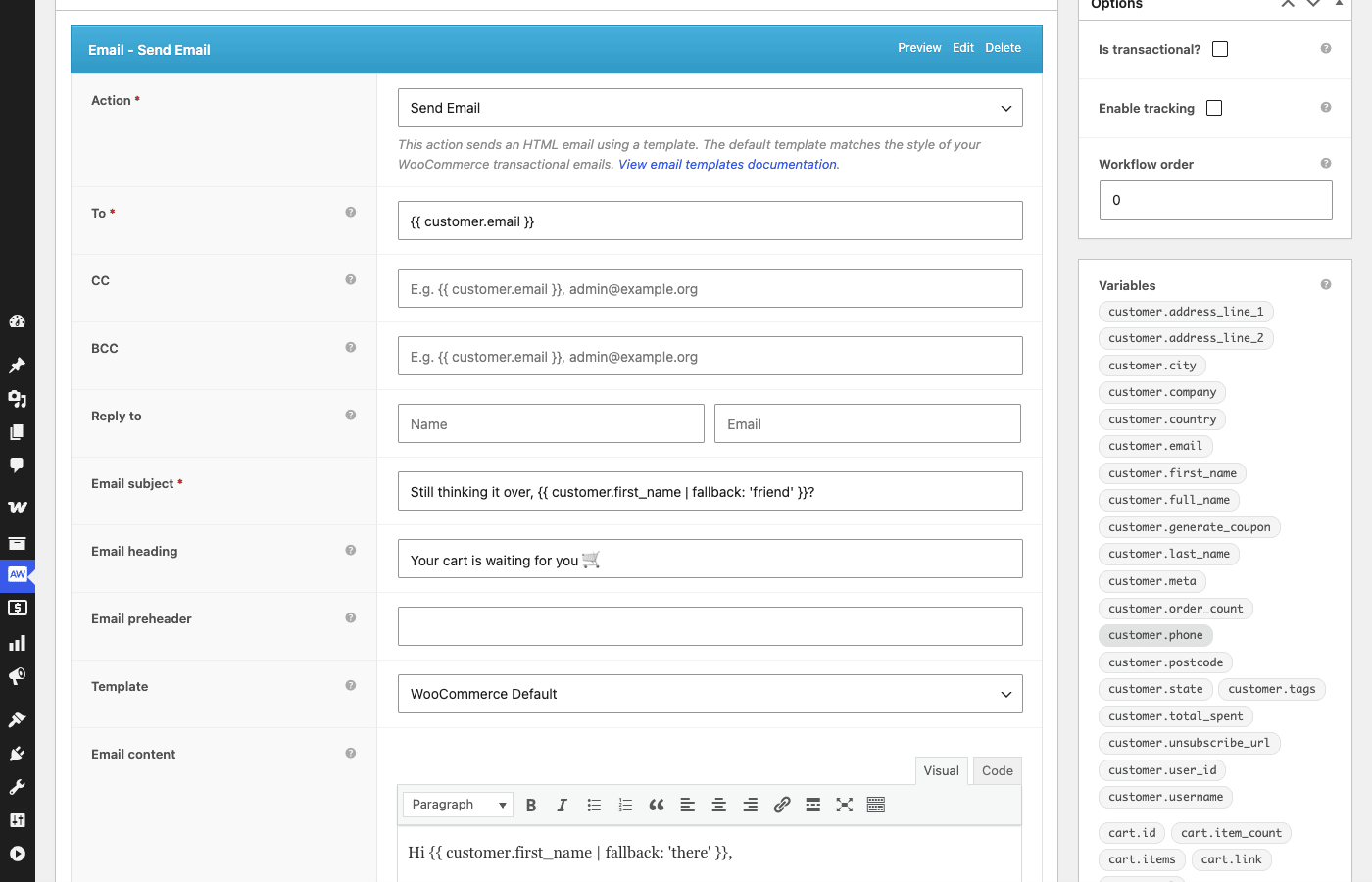Apply bold formatting in the email editor

(531, 805)
